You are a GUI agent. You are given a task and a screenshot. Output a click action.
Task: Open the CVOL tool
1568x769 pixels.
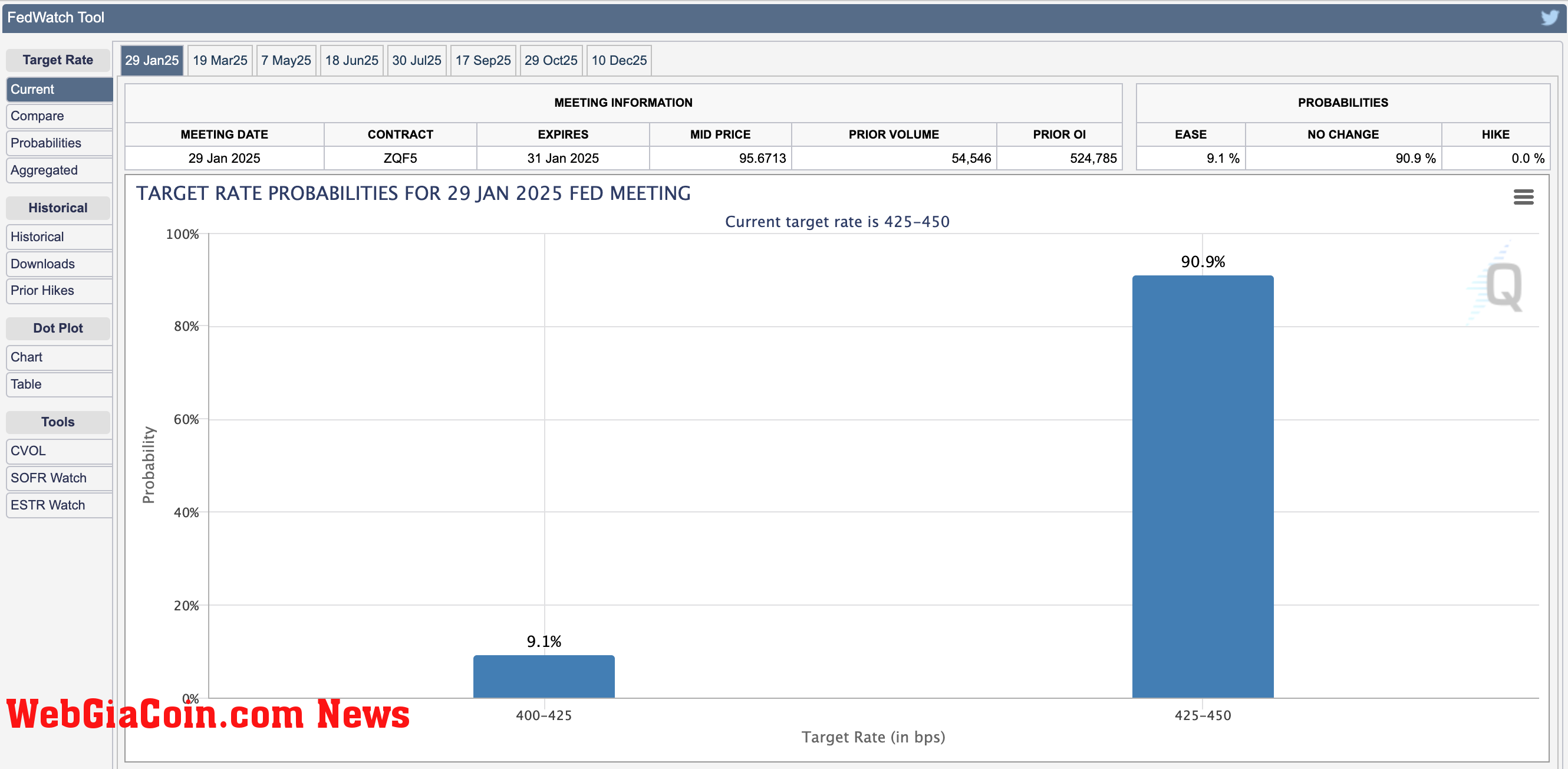pyautogui.click(x=59, y=451)
